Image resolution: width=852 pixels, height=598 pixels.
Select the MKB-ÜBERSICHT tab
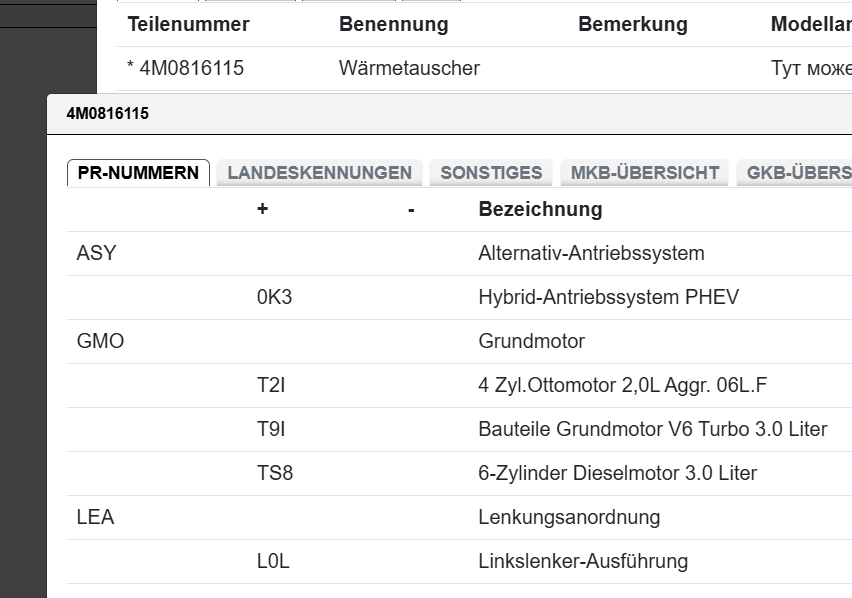click(x=641, y=172)
